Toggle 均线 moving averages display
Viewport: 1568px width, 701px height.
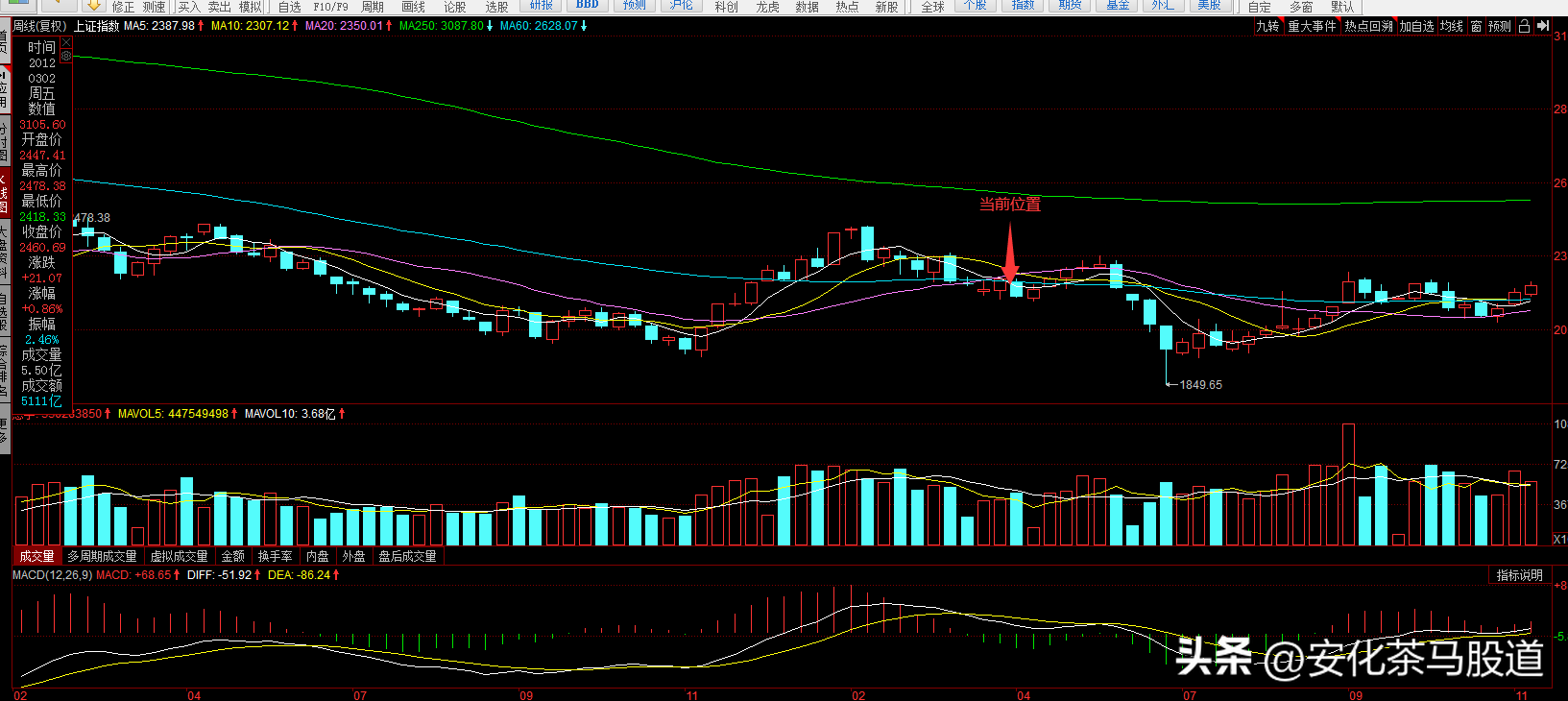[x=1452, y=26]
